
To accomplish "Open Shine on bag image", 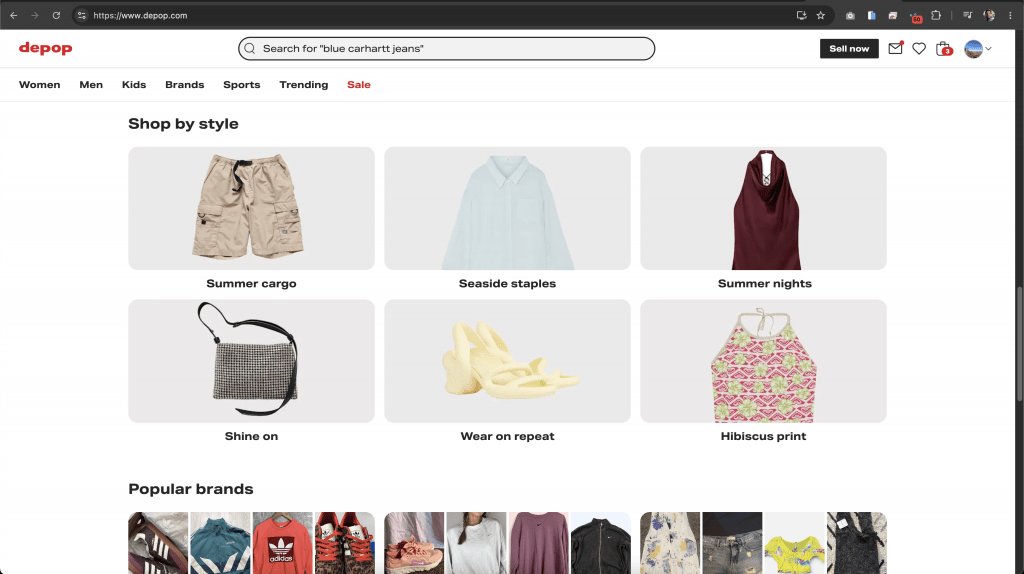I will point(251,361).
